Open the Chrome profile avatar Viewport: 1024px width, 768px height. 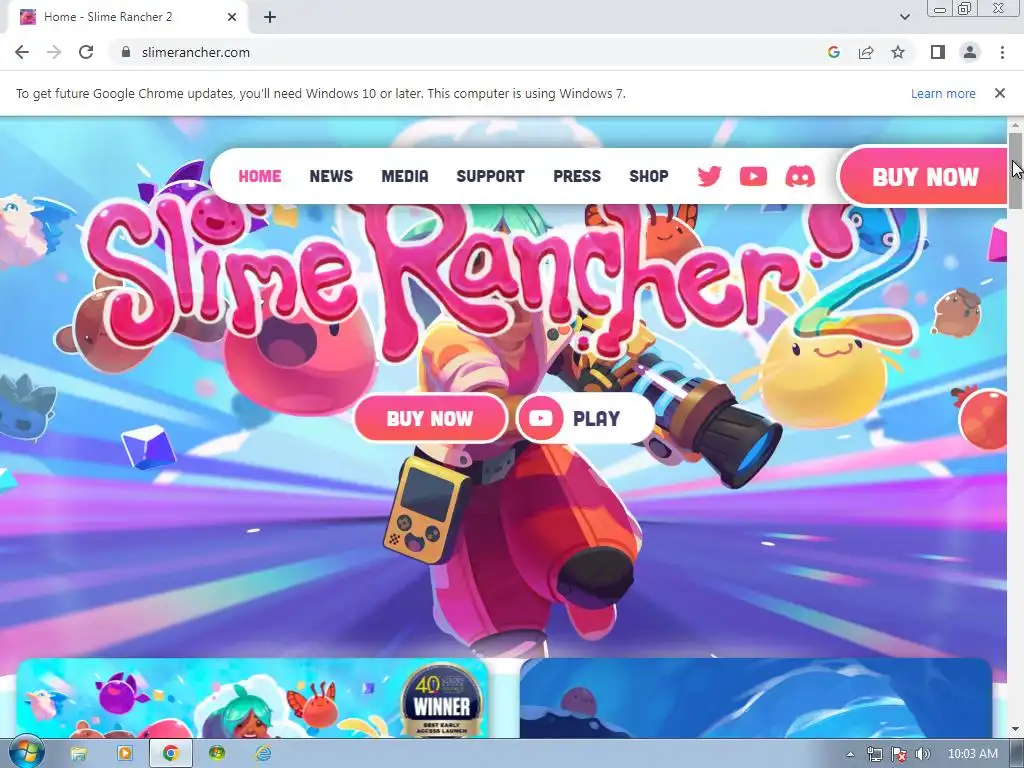click(x=970, y=52)
